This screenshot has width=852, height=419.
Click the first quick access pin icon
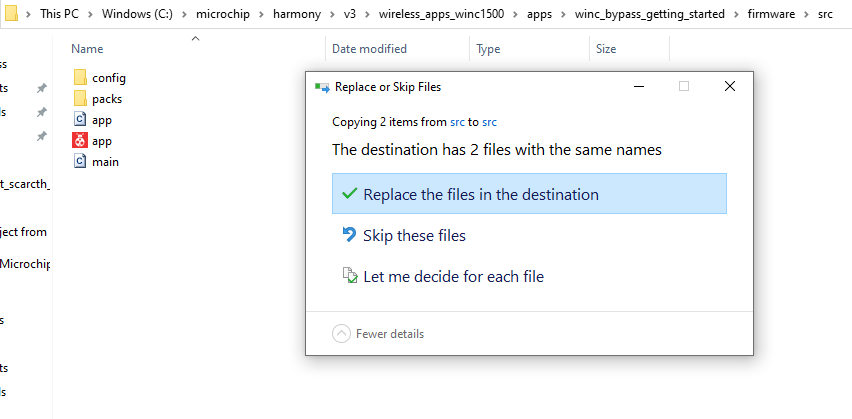point(41,89)
